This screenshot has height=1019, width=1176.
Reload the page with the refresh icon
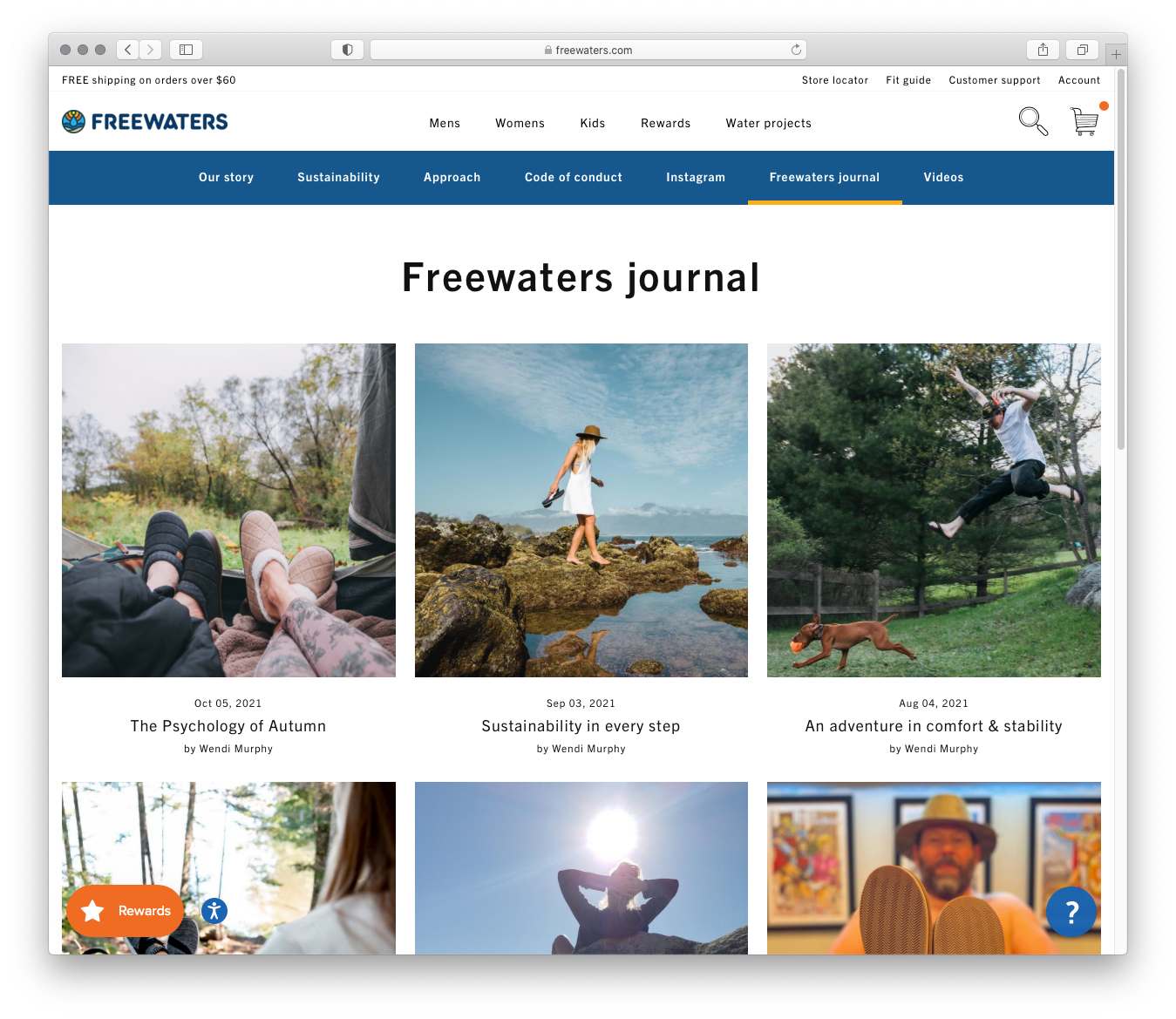click(796, 50)
